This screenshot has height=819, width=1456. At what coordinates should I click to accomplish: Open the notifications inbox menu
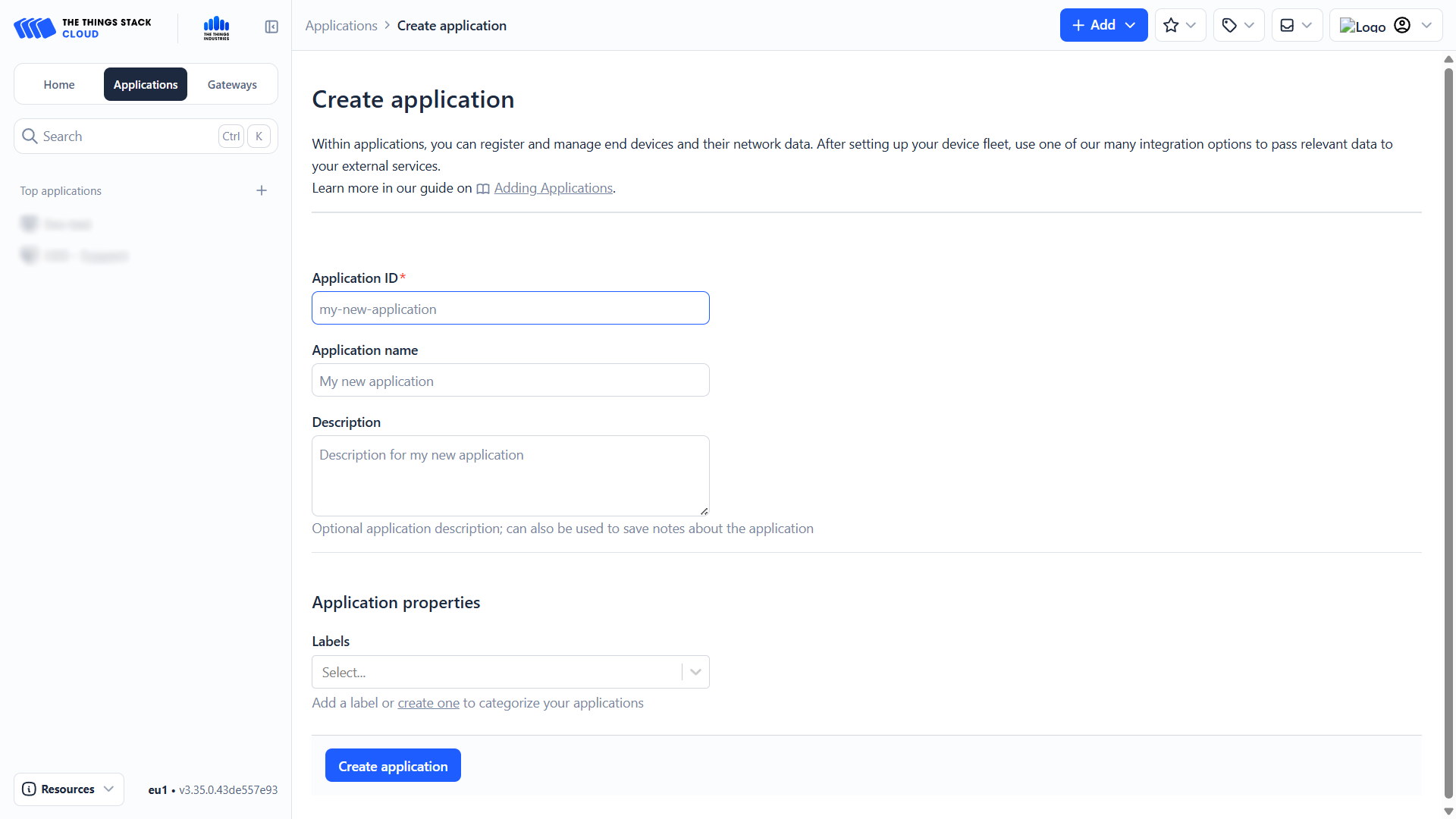click(x=1296, y=26)
